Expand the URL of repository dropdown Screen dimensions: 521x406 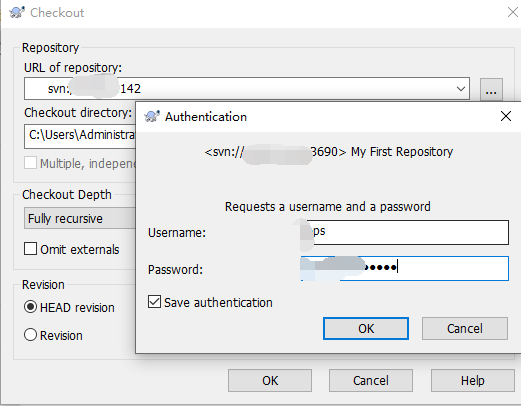tap(461, 89)
